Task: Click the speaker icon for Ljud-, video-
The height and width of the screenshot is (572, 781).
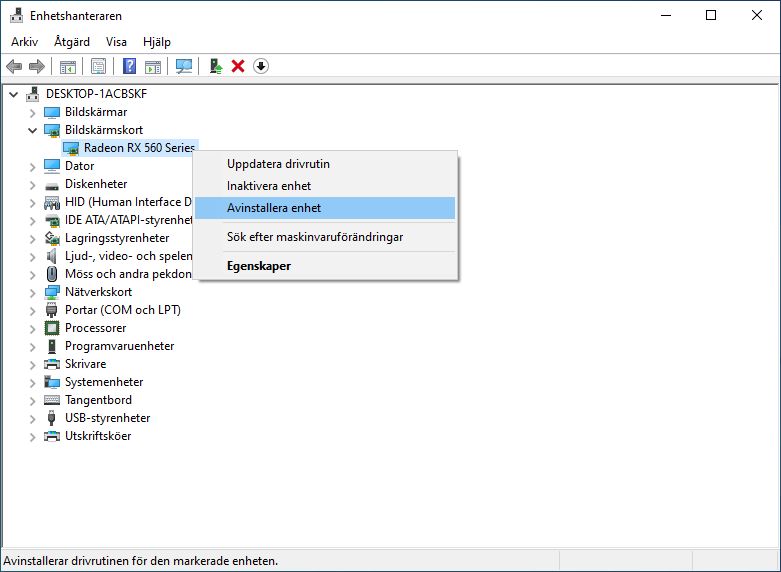Action: tap(51, 256)
